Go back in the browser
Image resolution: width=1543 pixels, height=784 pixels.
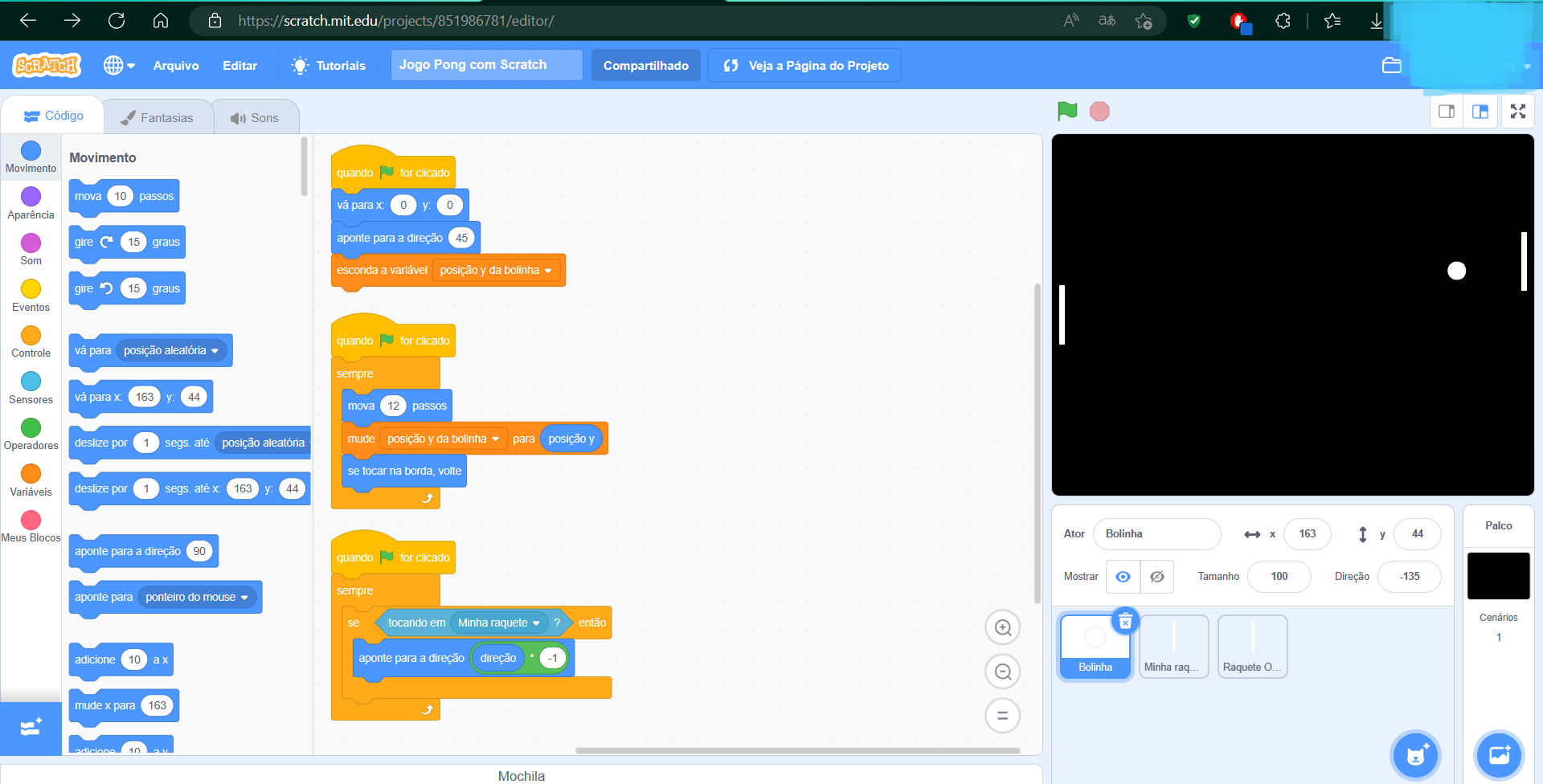tap(28, 21)
